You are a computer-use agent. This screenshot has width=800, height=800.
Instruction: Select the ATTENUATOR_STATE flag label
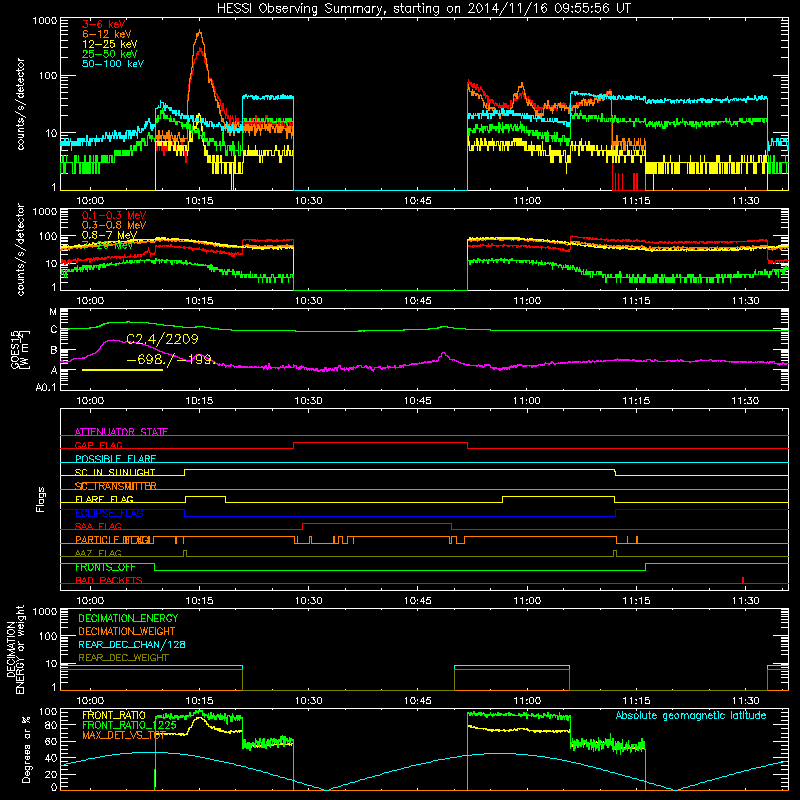121,432
